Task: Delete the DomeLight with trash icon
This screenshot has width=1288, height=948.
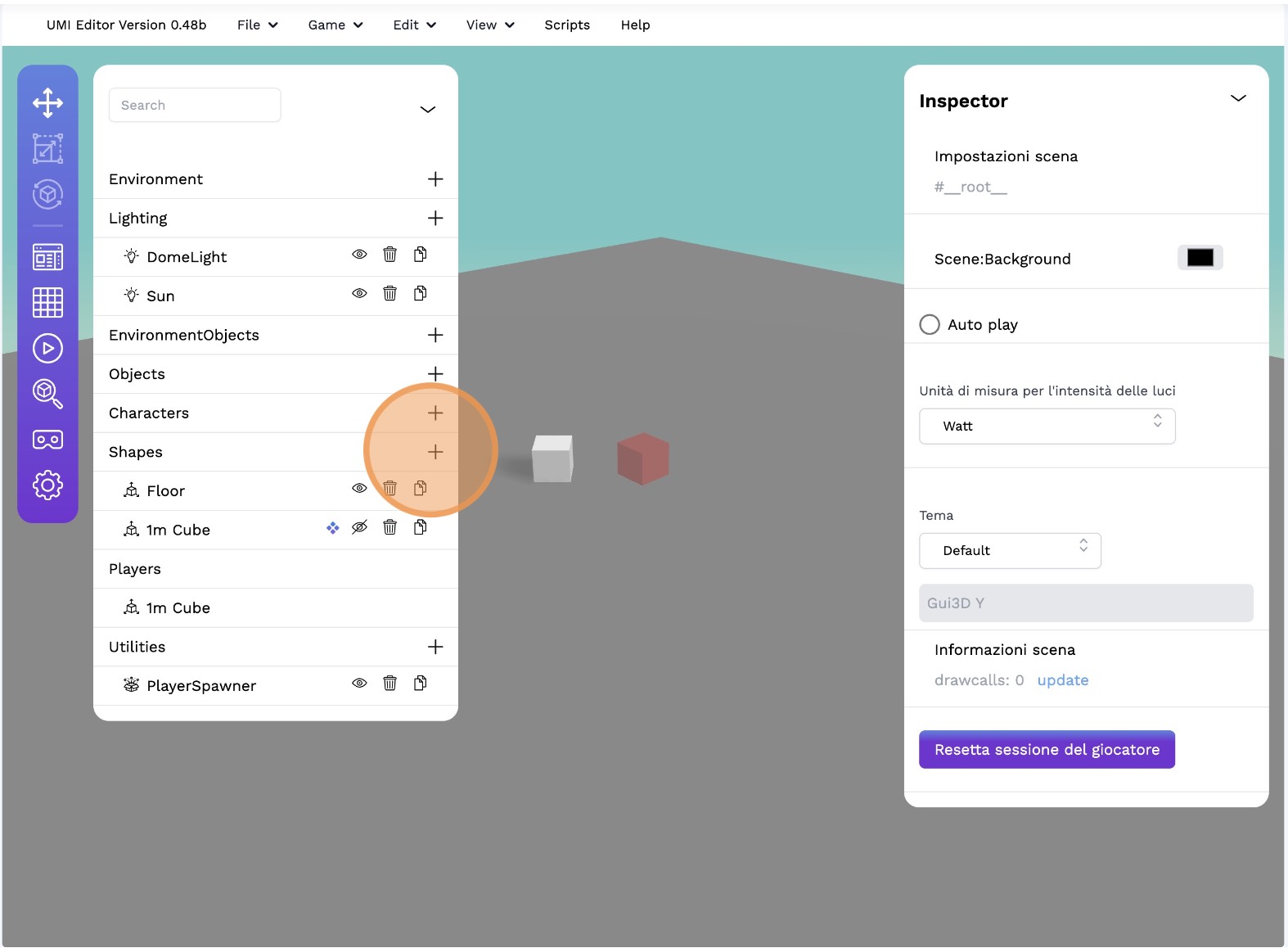Action: coord(390,255)
